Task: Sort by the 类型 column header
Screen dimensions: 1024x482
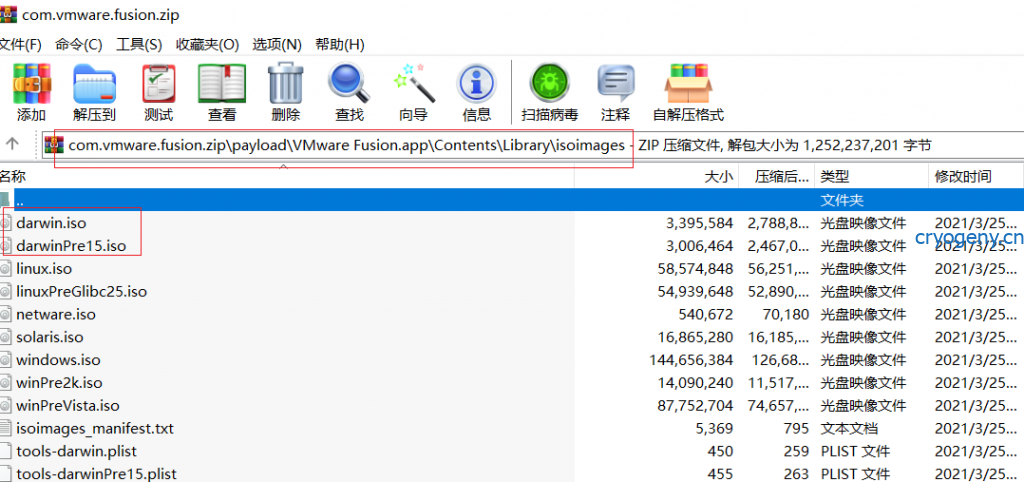Action: point(871,176)
